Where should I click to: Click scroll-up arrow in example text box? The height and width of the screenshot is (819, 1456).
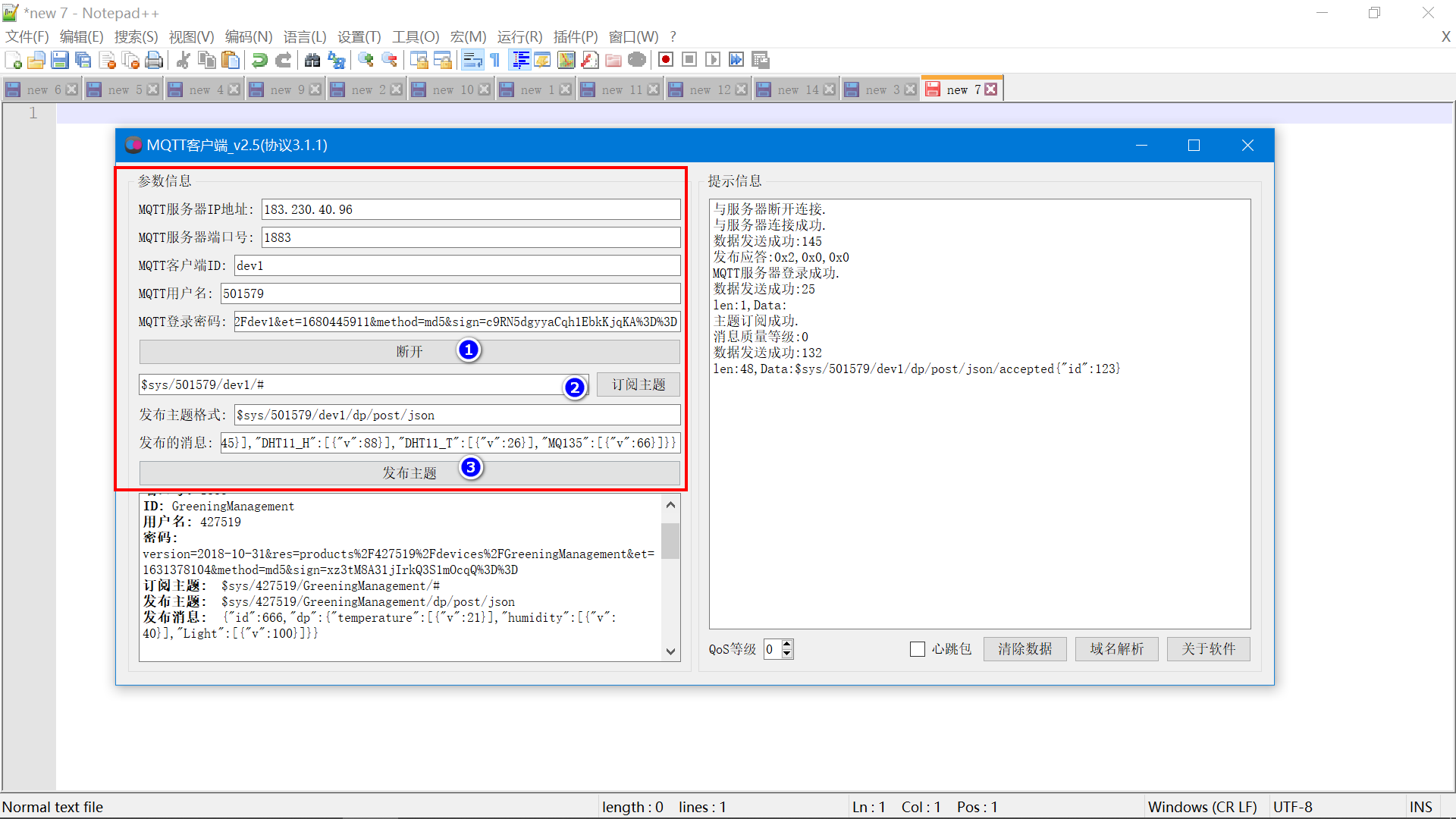pyautogui.click(x=670, y=504)
